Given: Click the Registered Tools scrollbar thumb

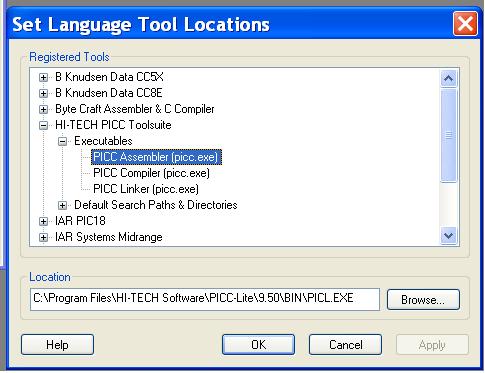Looking at the screenshot, I should click(x=449, y=135).
